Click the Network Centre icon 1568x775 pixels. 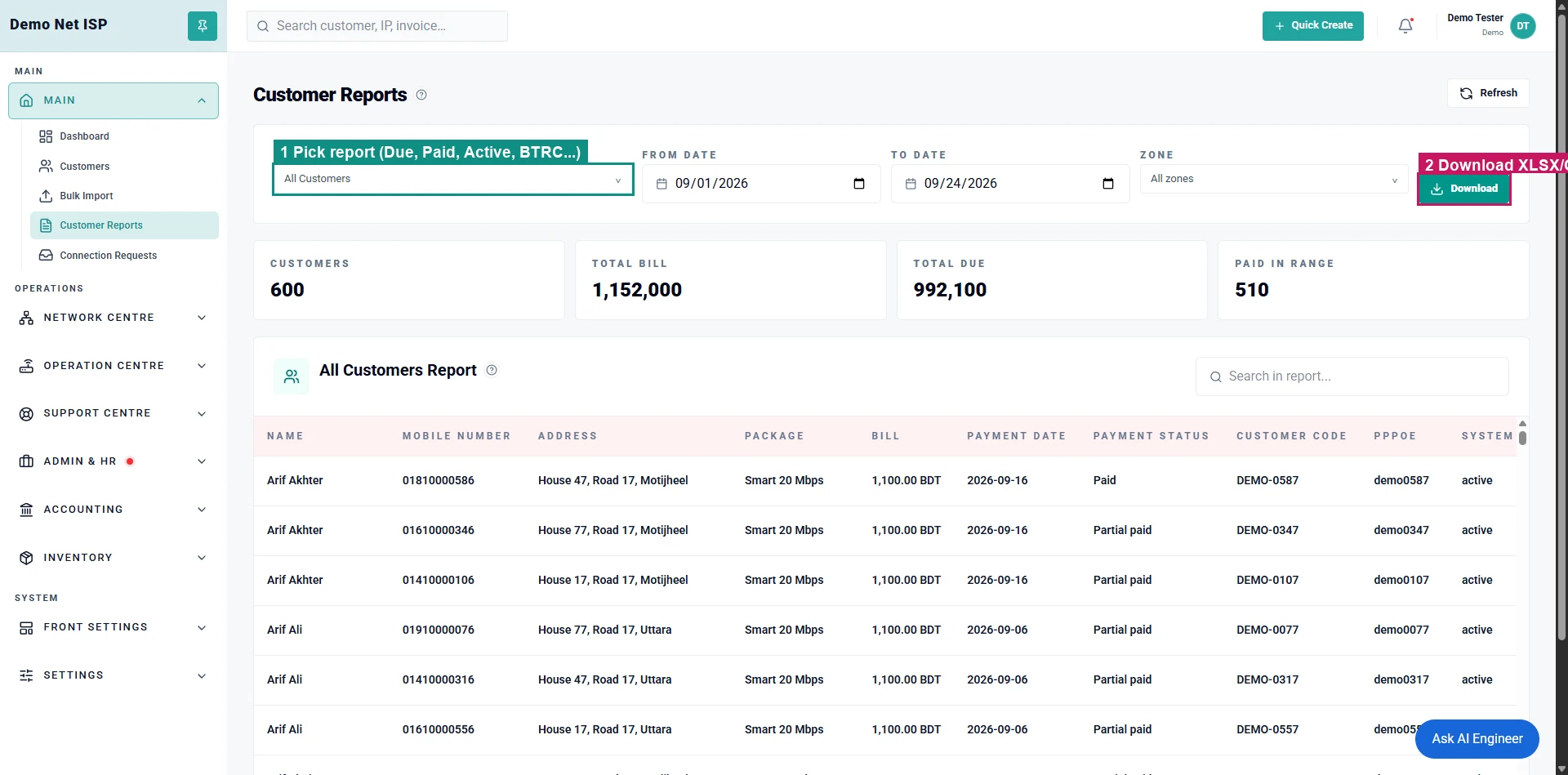point(26,318)
